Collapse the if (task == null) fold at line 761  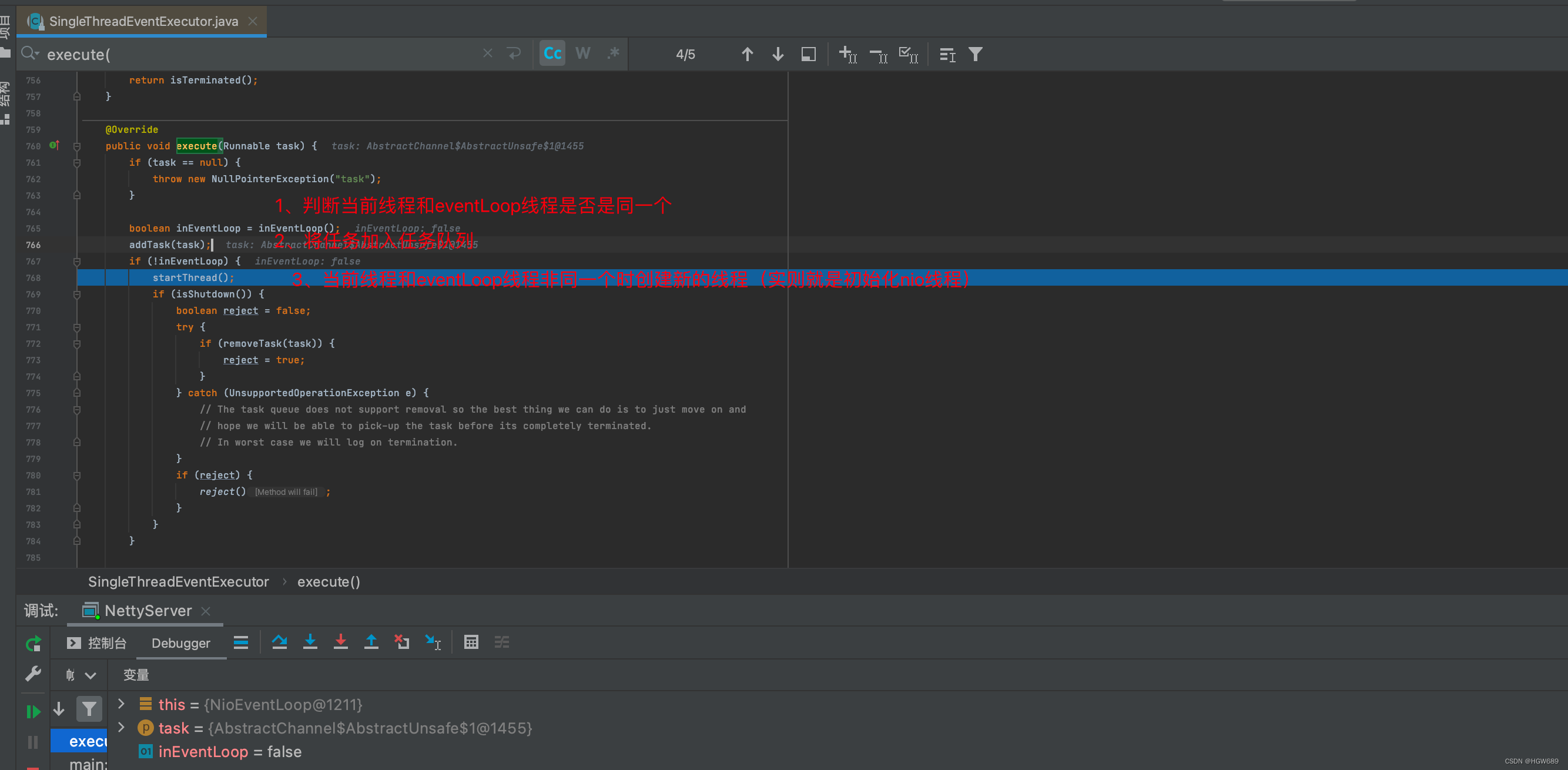point(76,162)
